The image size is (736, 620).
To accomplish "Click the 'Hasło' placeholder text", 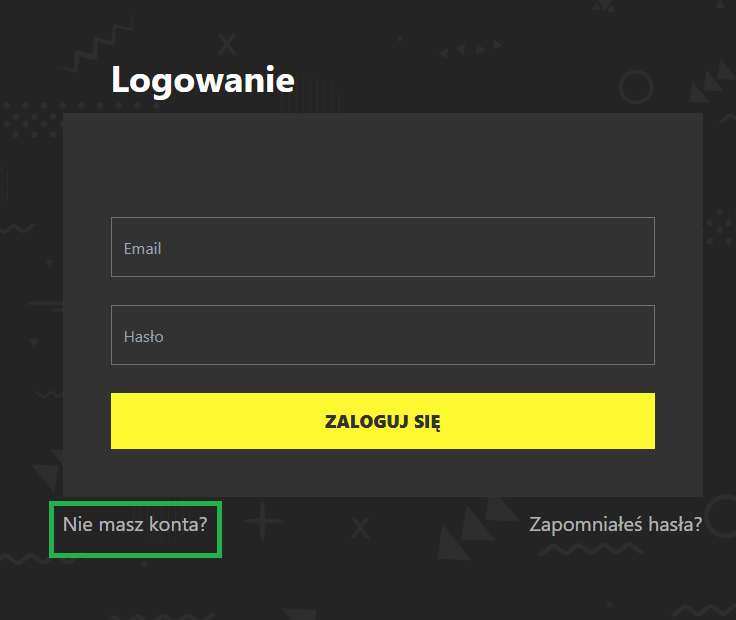I will point(143,337).
